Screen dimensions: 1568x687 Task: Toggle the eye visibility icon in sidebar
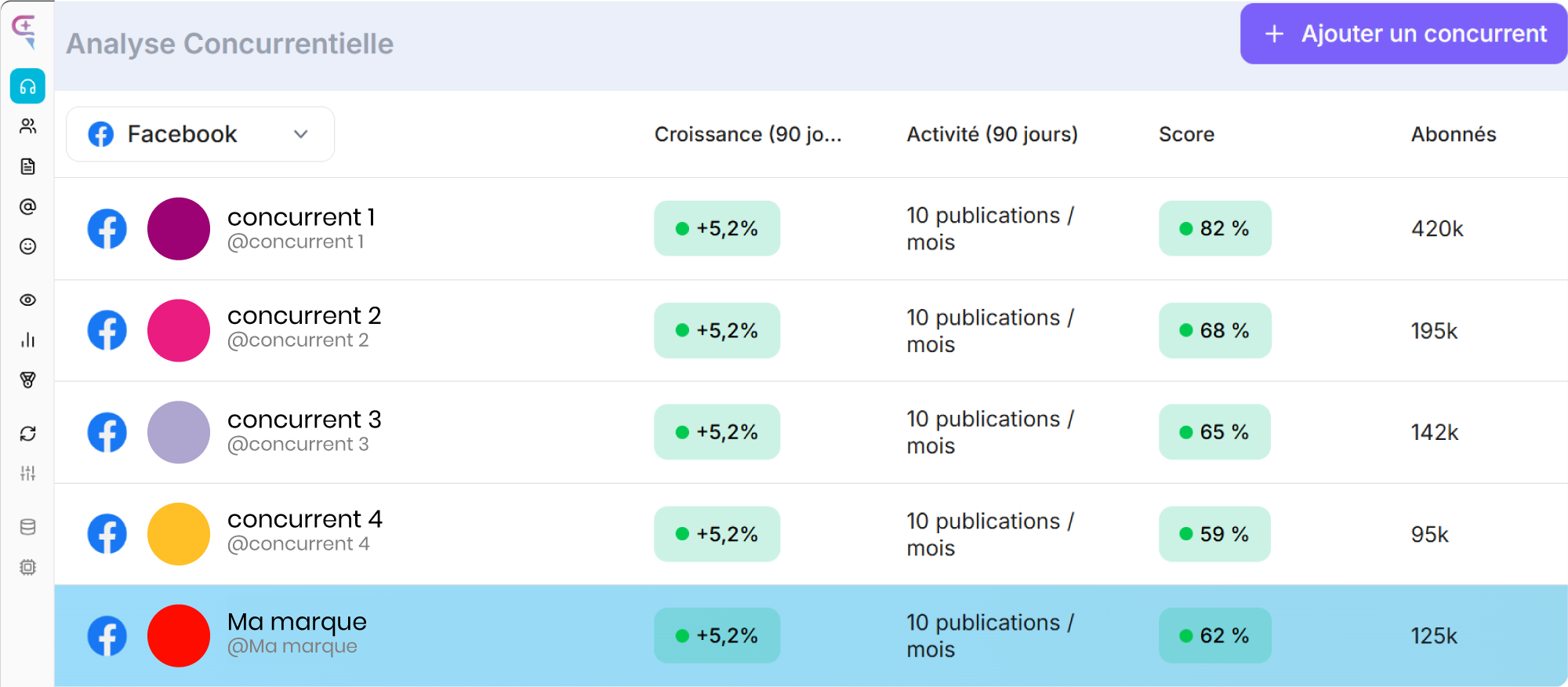pyautogui.click(x=27, y=300)
